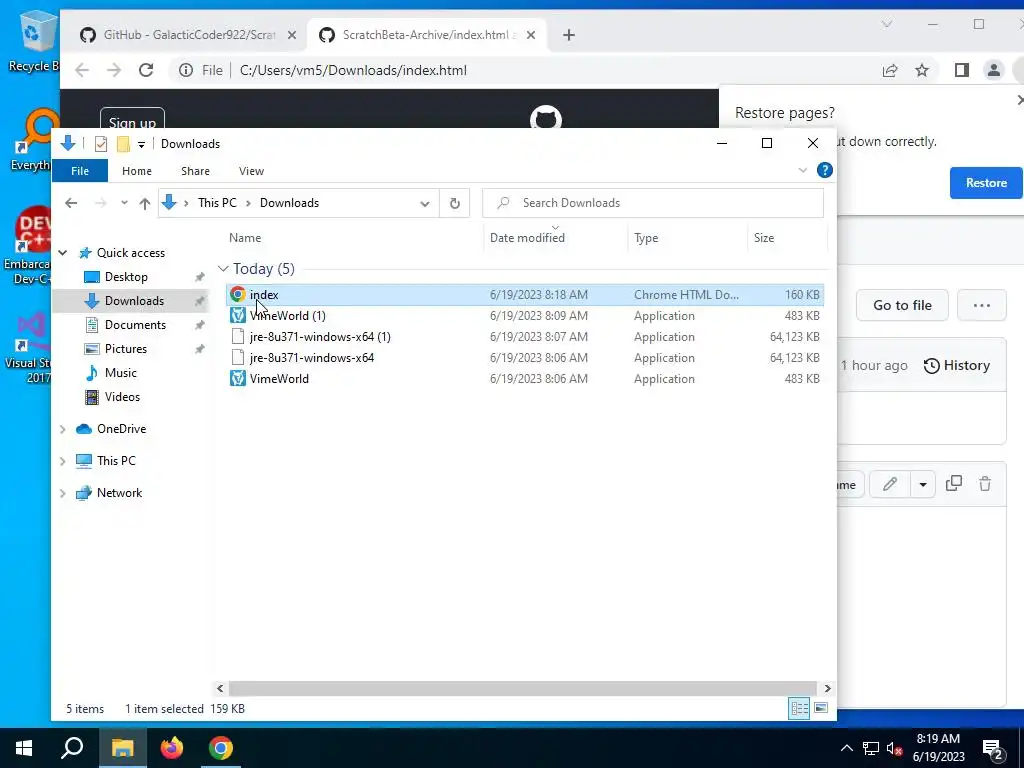Select Pictures in the navigation pane
The height and width of the screenshot is (768, 1024).
coord(125,349)
